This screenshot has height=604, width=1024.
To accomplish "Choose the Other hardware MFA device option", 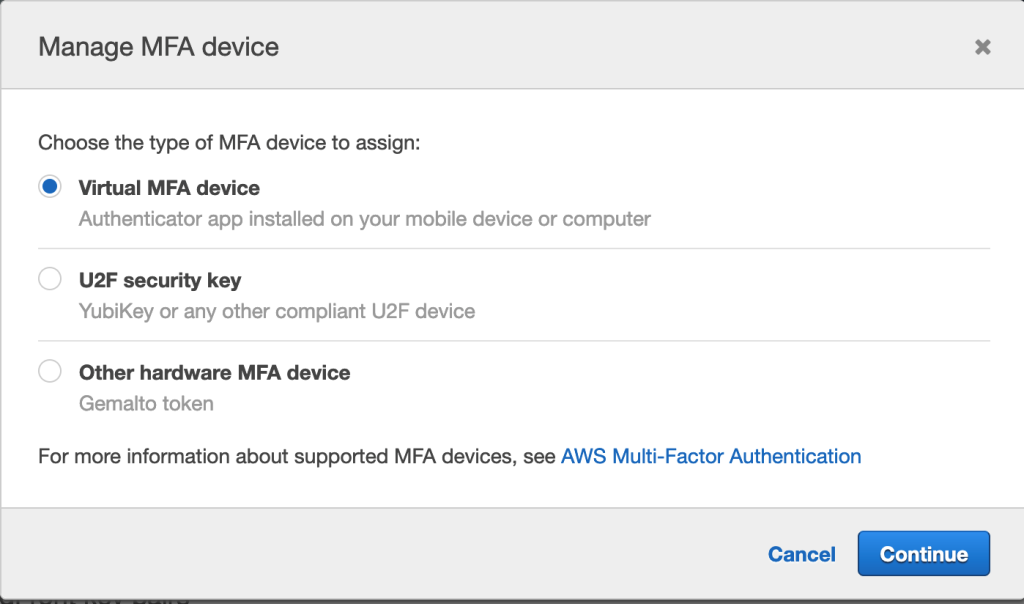I will pyautogui.click(x=50, y=370).
